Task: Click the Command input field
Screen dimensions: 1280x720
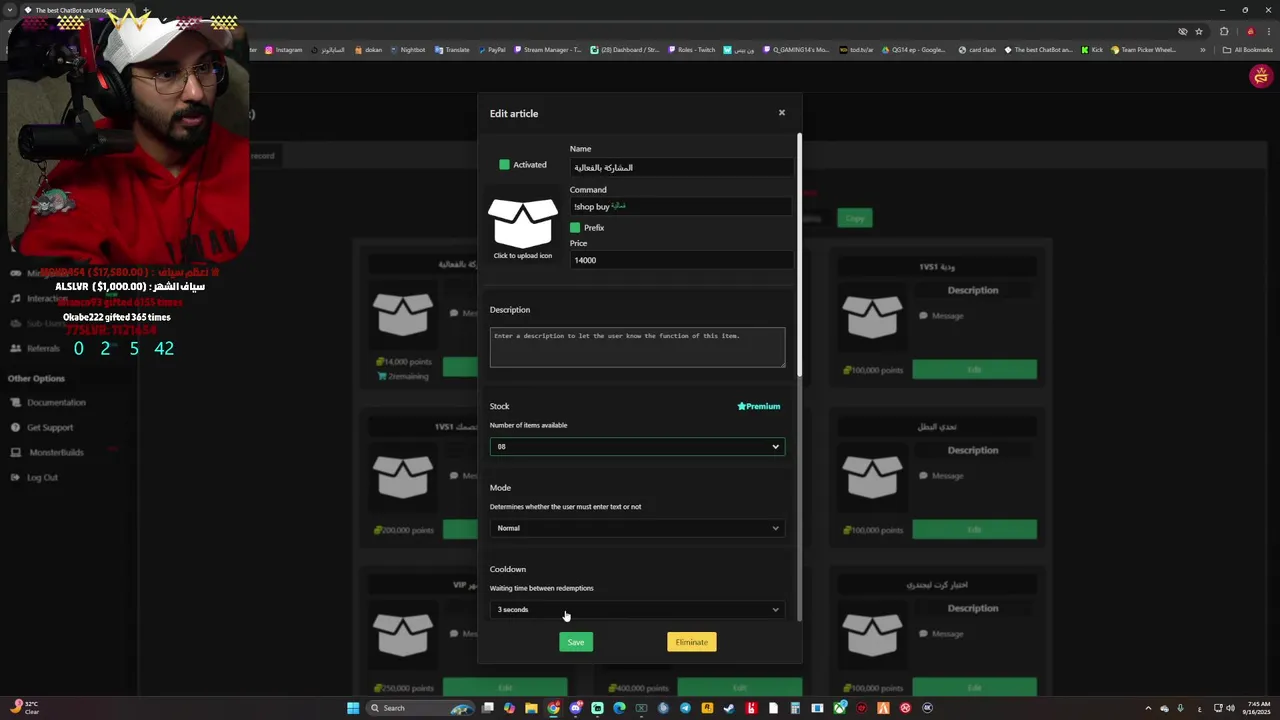Action: pos(681,206)
